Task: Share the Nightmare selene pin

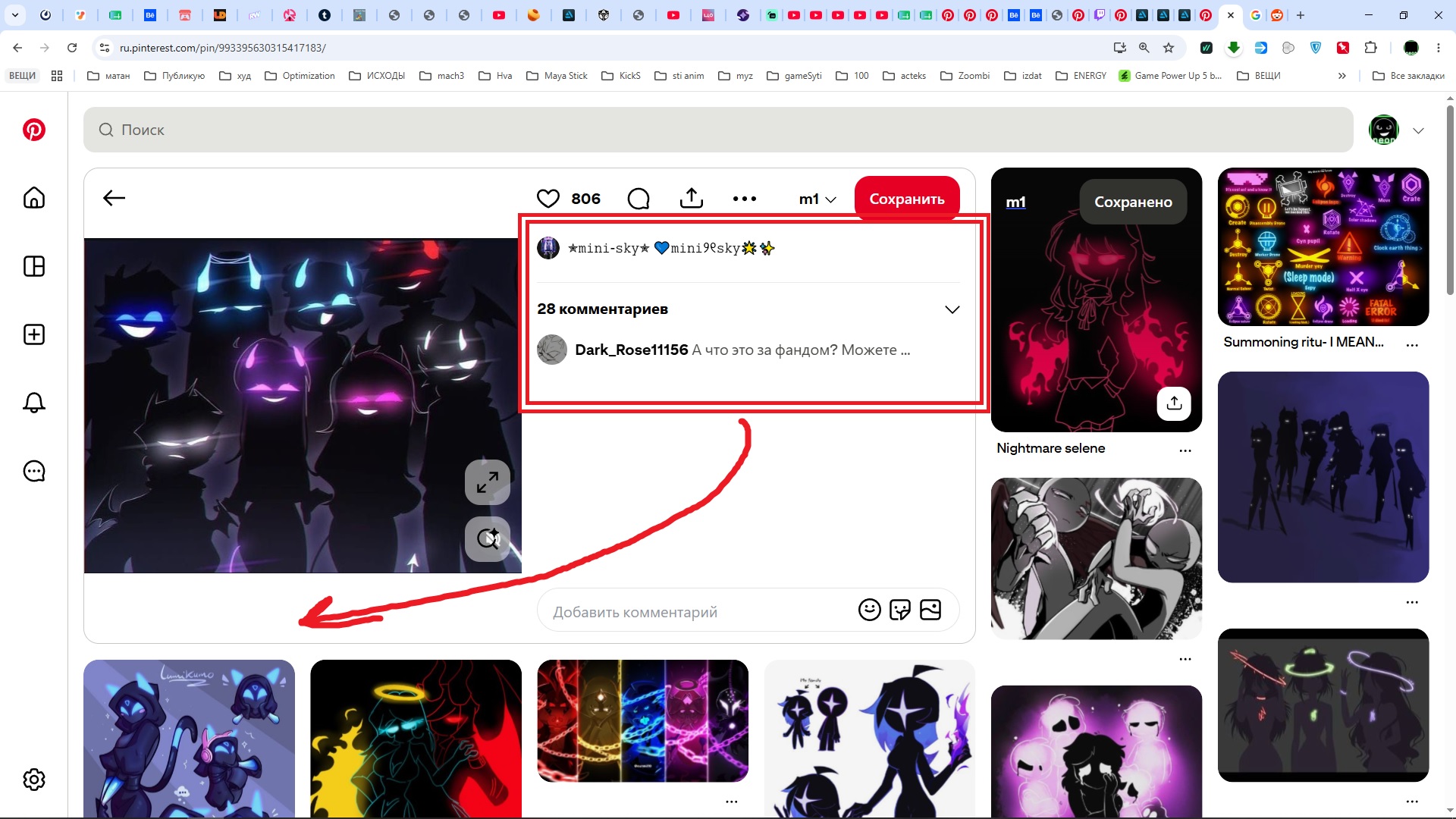Action: point(1174,403)
